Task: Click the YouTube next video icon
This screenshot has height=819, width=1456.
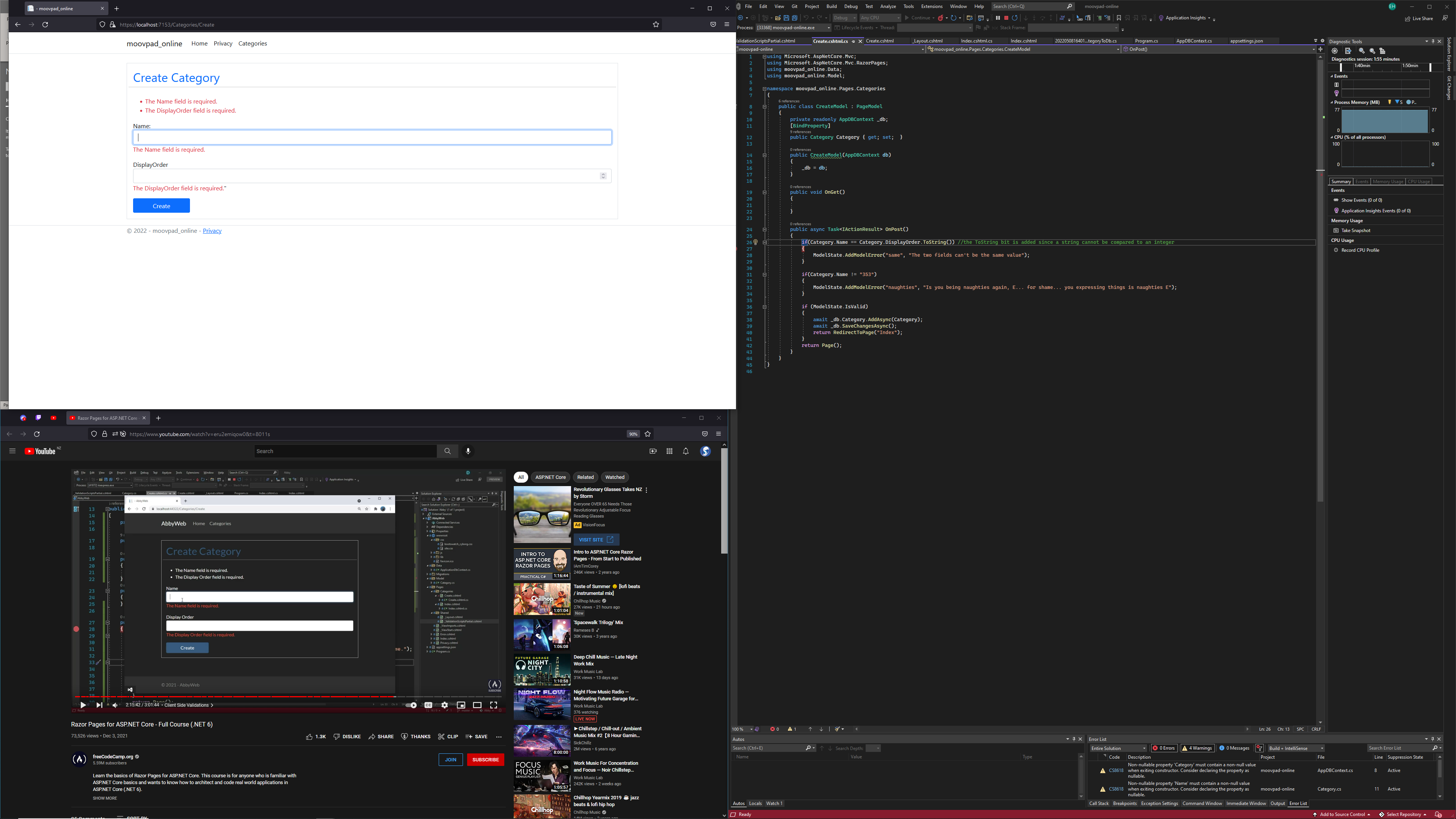Action: click(x=99, y=705)
